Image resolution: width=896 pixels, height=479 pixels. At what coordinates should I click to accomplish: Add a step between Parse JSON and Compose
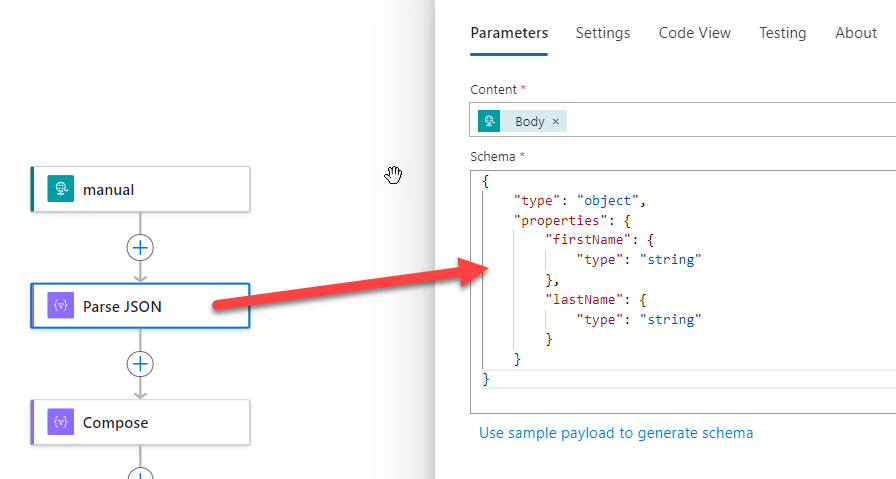coord(140,364)
